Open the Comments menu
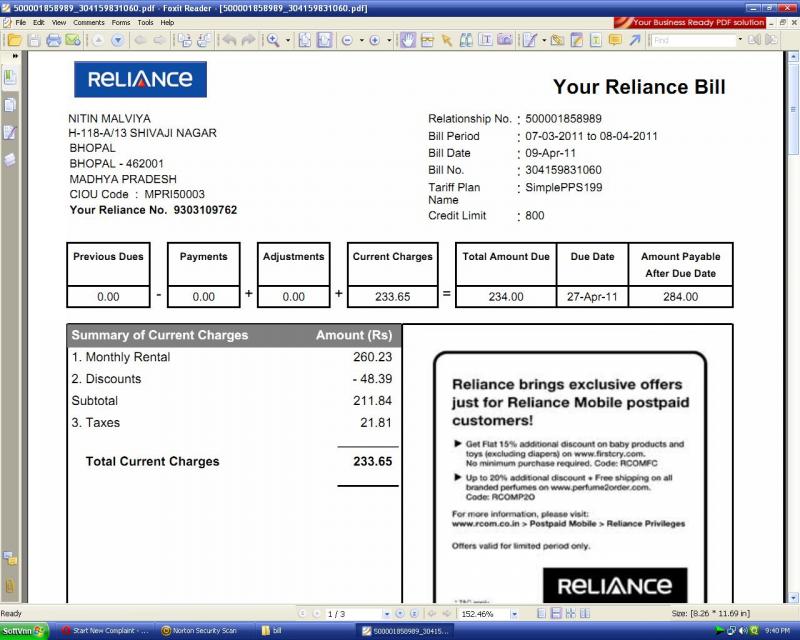 [x=89, y=22]
